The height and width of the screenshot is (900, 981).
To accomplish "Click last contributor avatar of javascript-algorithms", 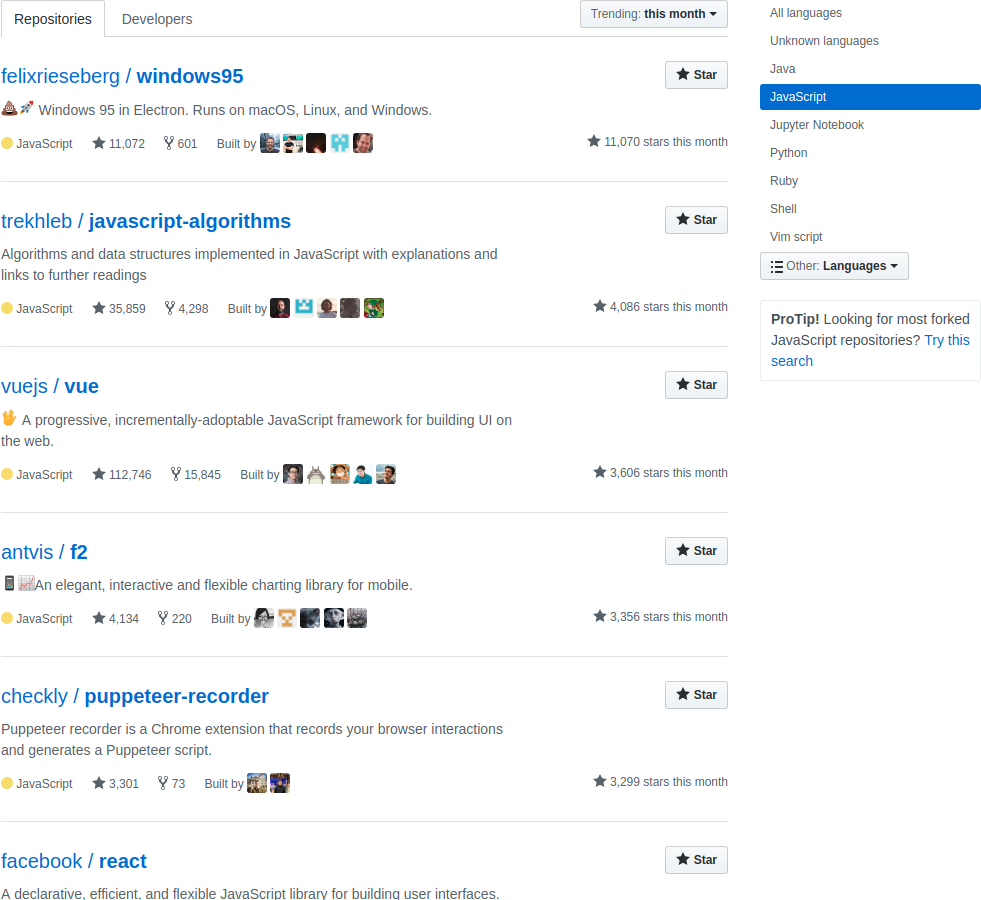I will (x=374, y=308).
